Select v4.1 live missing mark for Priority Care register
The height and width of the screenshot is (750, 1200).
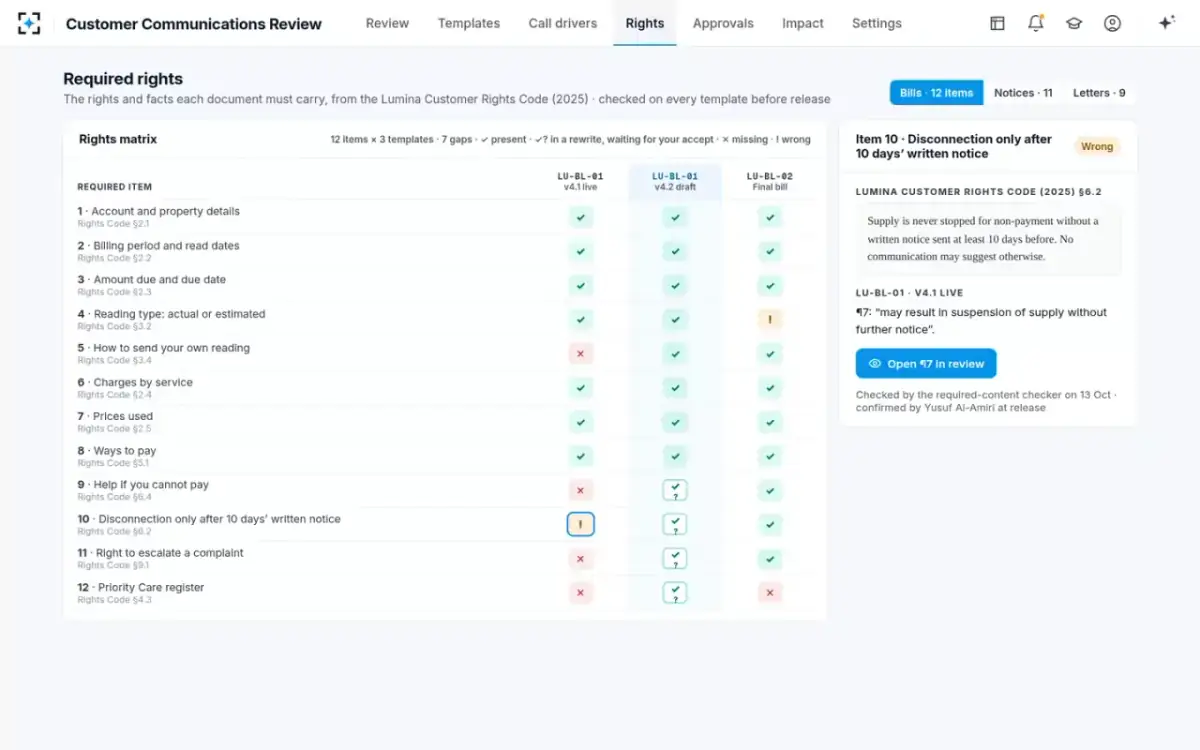pyautogui.click(x=581, y=592)
